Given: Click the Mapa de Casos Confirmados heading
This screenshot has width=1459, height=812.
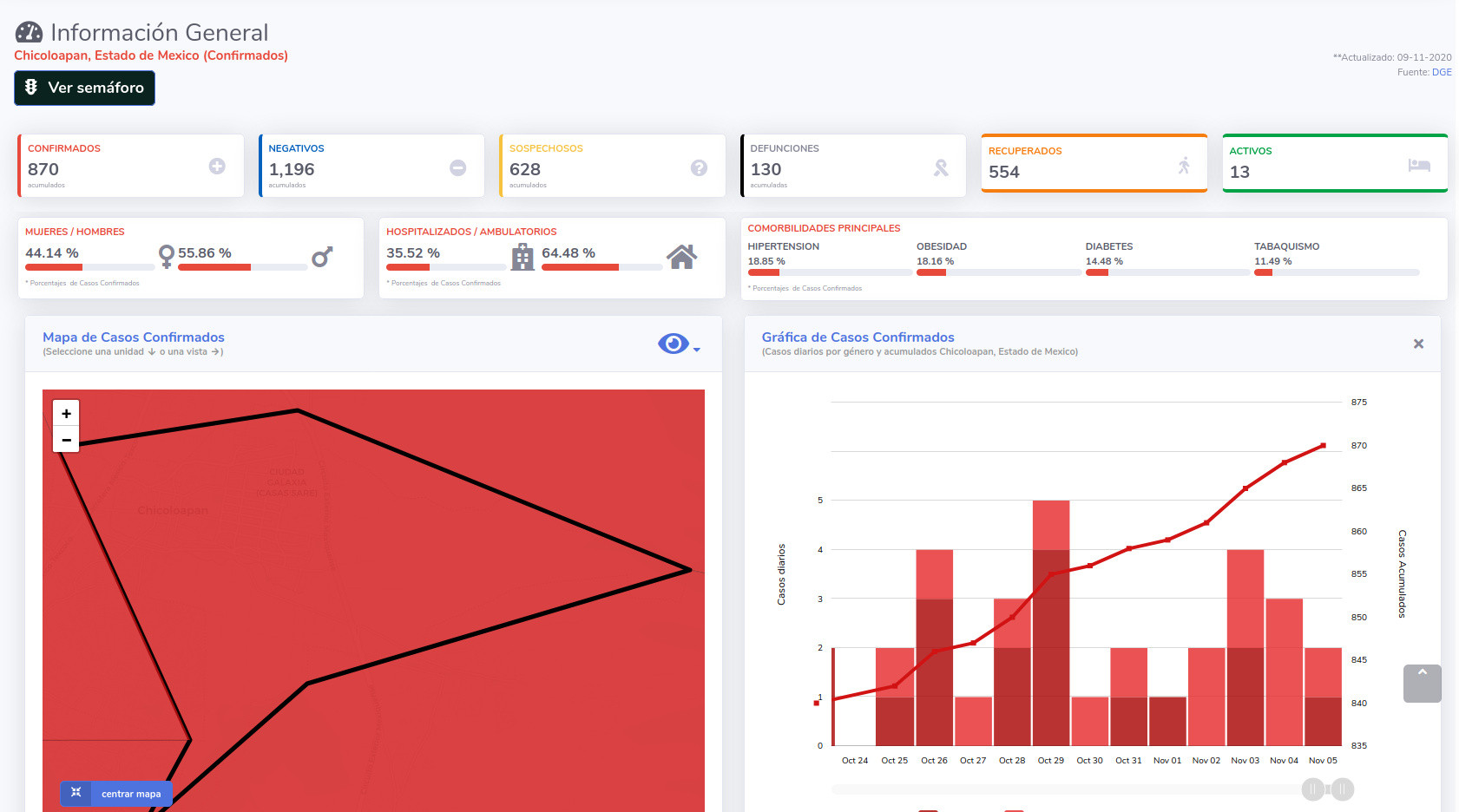Looking at the screenshot, I should pyautogui.click(x=134, y=337).
